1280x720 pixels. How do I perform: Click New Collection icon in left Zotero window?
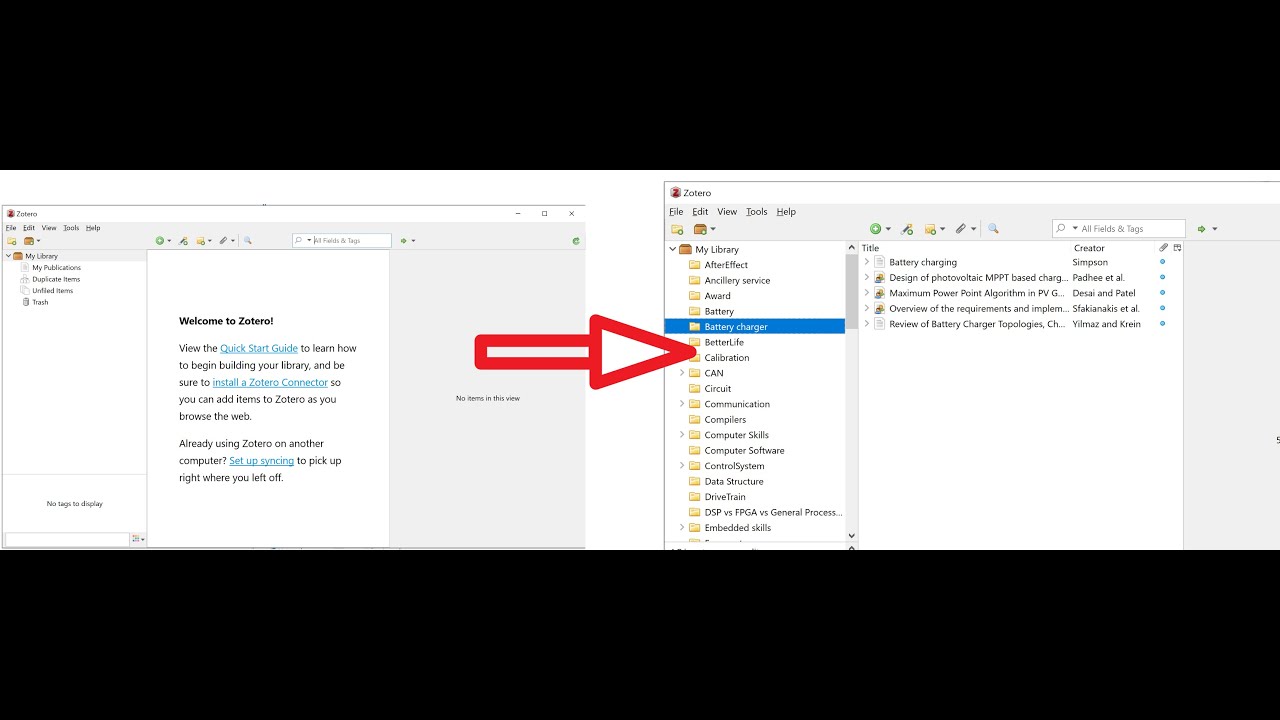(x=12, y=241)
